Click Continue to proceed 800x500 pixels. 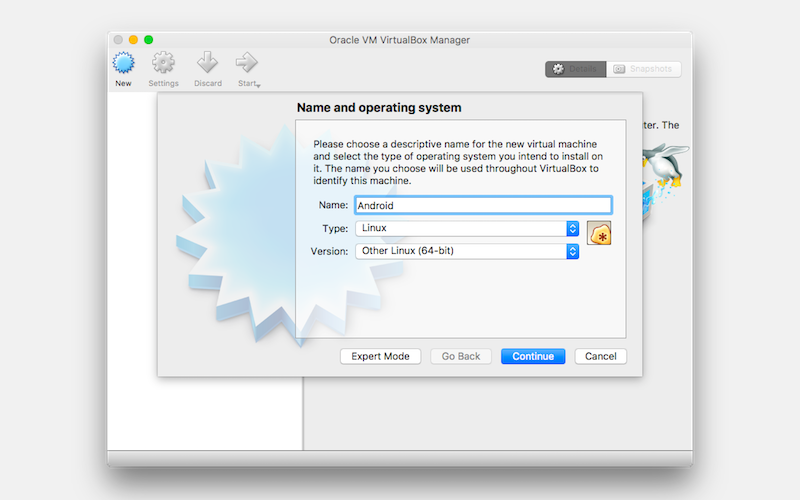coord(533,356)
